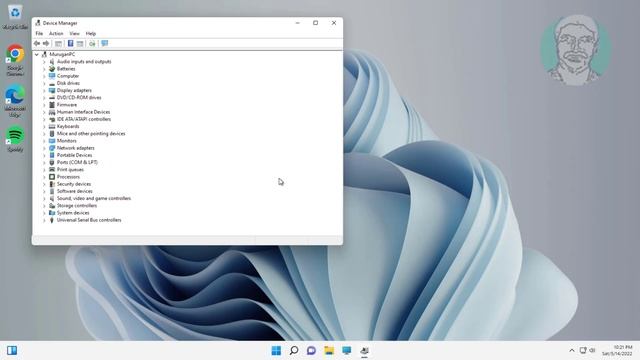Click the Forward arrow toolbar icon
The width and height of the screenshot is (640, 360).
coord(46,43)
